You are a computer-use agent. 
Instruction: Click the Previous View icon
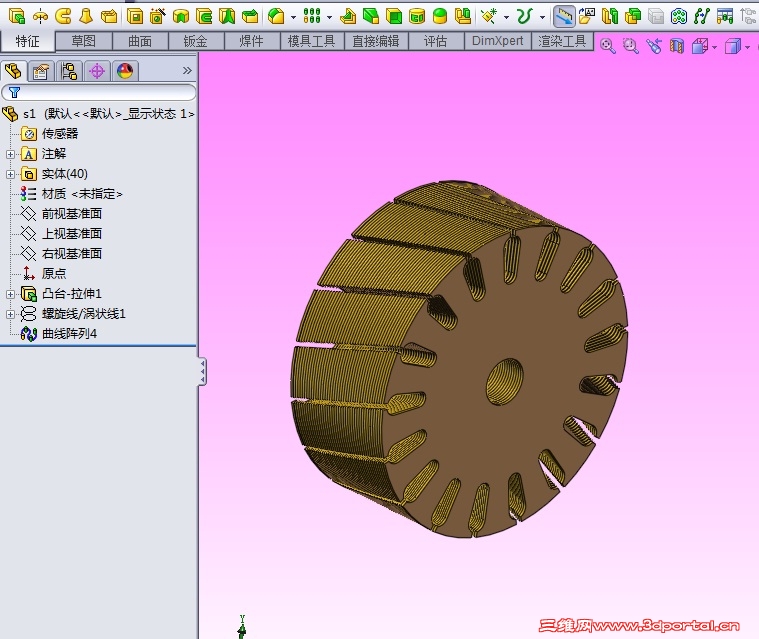click(654, 46)
